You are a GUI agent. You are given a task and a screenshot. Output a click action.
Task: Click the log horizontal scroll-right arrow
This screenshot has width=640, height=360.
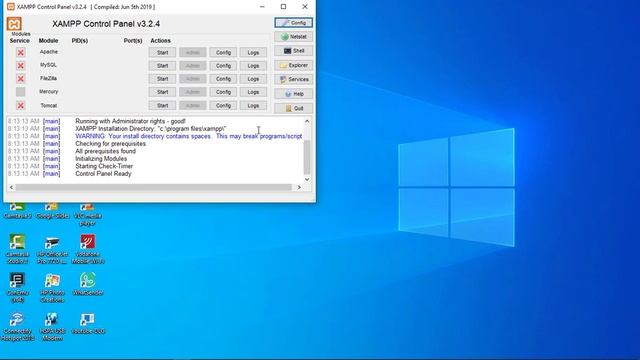pyautogui.click(x=299, y=187)
